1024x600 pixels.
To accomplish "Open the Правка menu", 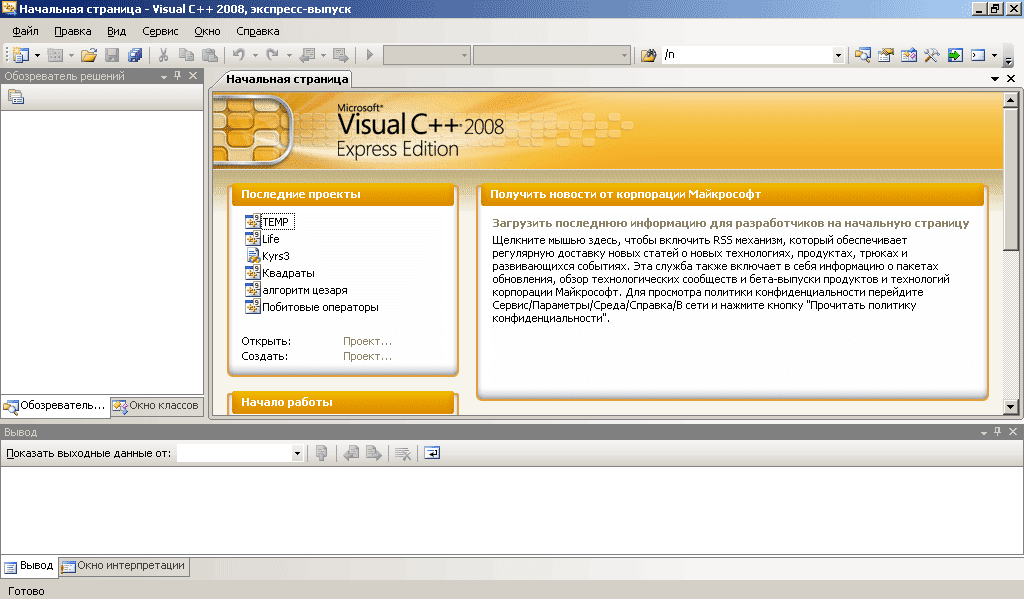I will click(x=72, y=31).
